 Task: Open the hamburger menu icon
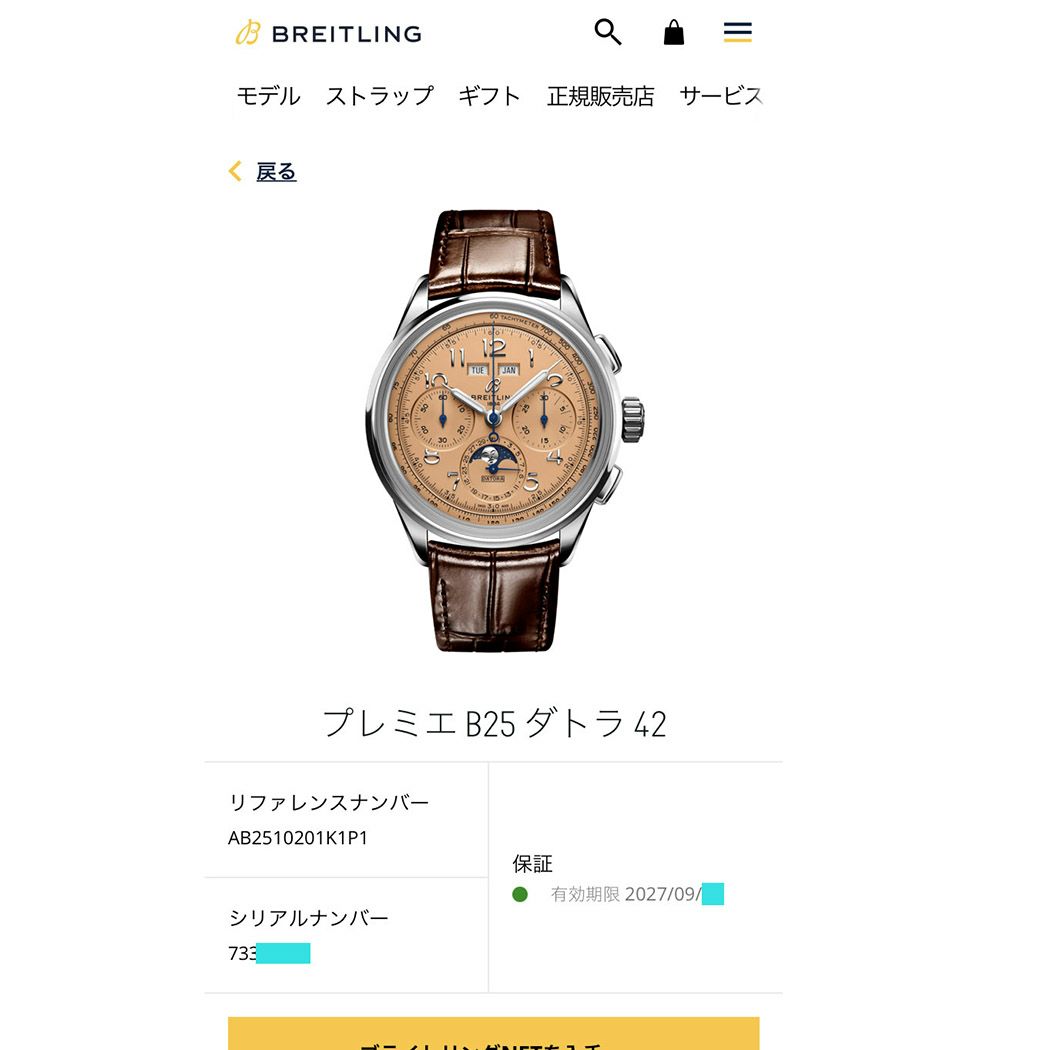click(x=737, y=32)
